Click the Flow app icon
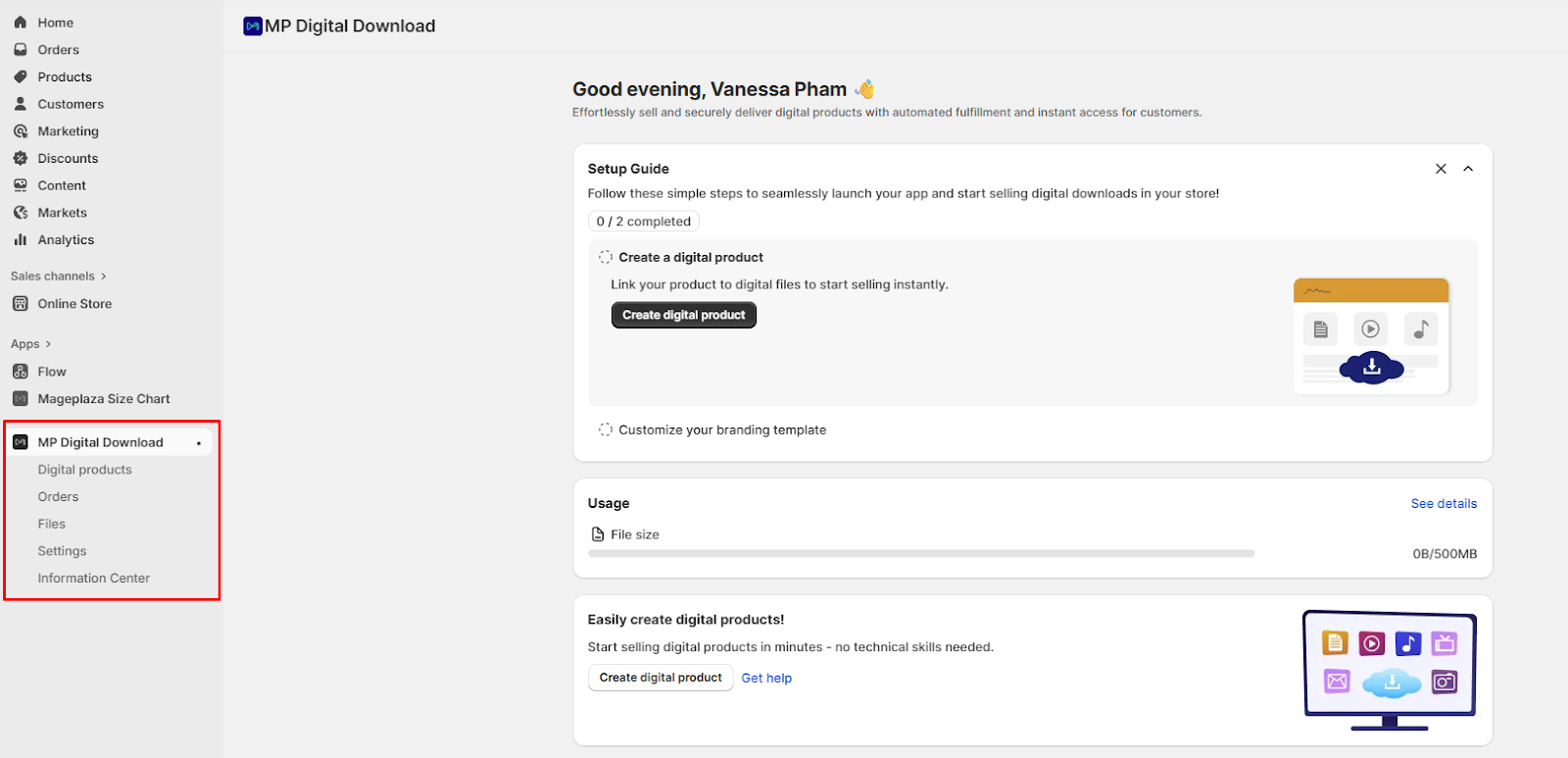The width and height of the screenshot is (1568, 758). 21,372
